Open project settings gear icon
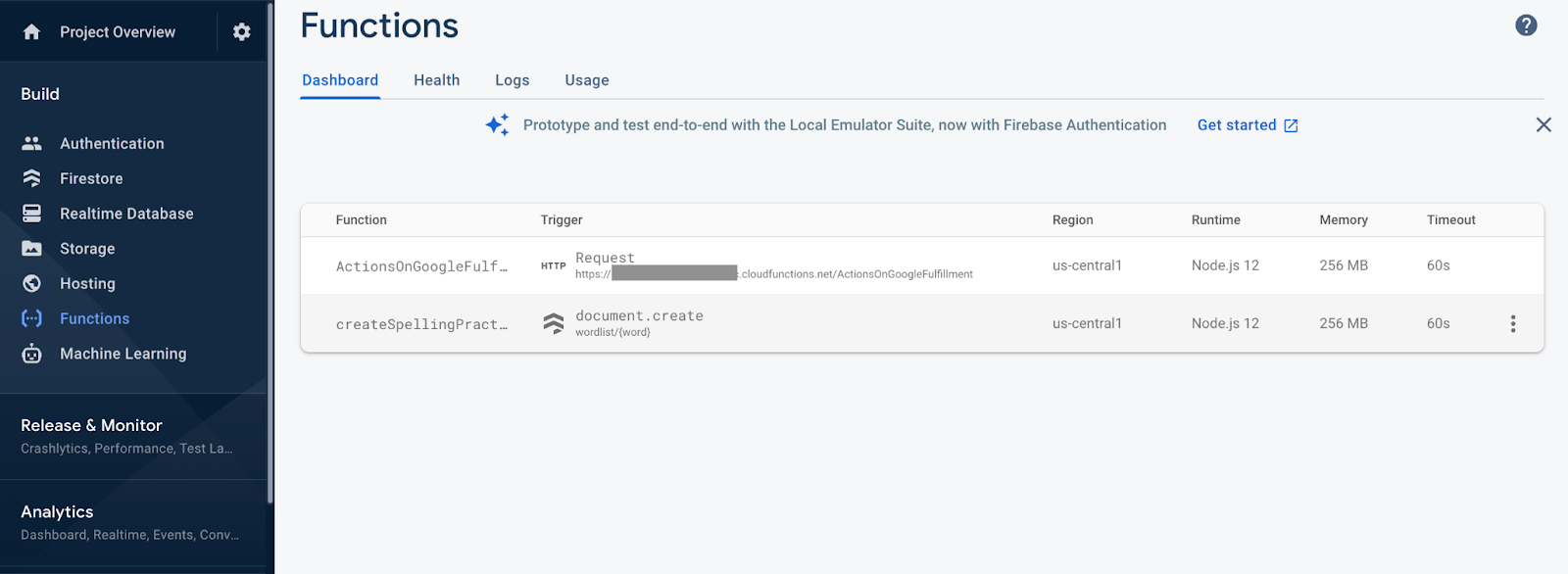The width and height of the screenshot is (1568, 574). [241, 32]
